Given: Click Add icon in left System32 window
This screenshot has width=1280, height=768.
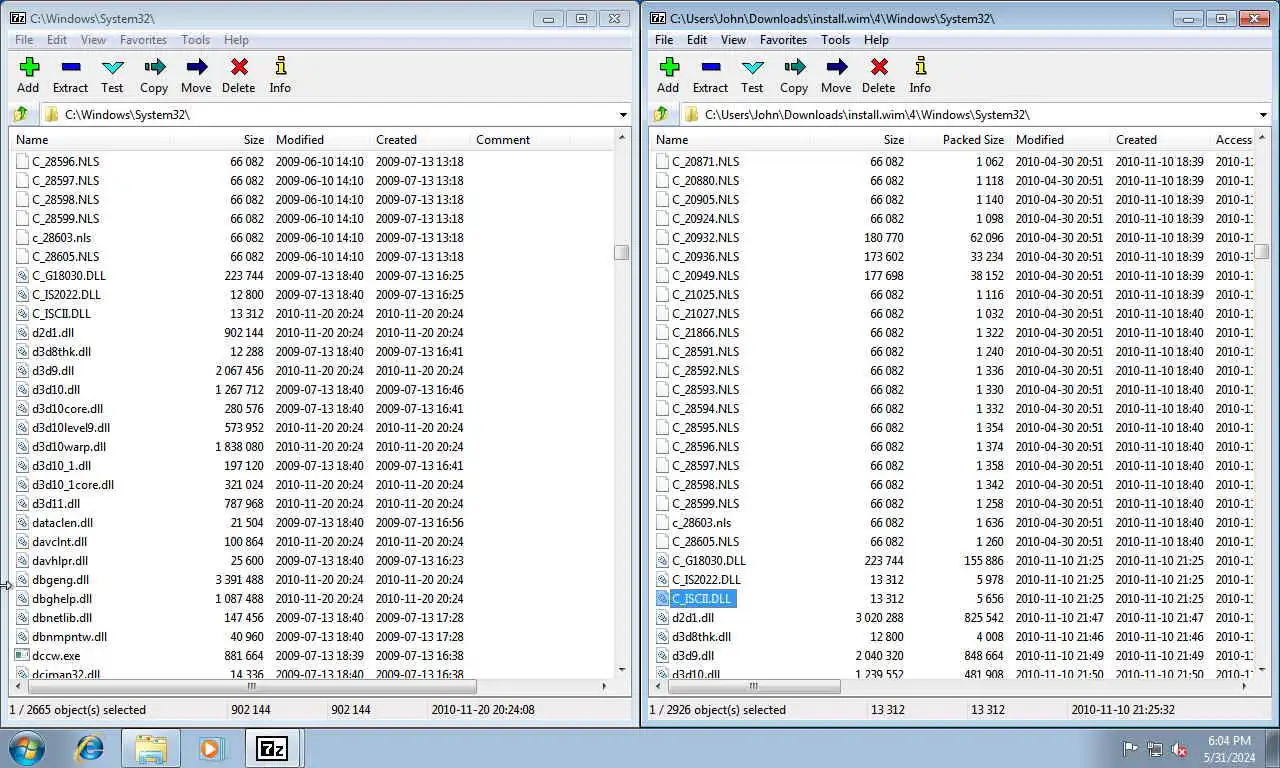Looking at the screenshot, I should pyautogui.click(x=29, y=67).
